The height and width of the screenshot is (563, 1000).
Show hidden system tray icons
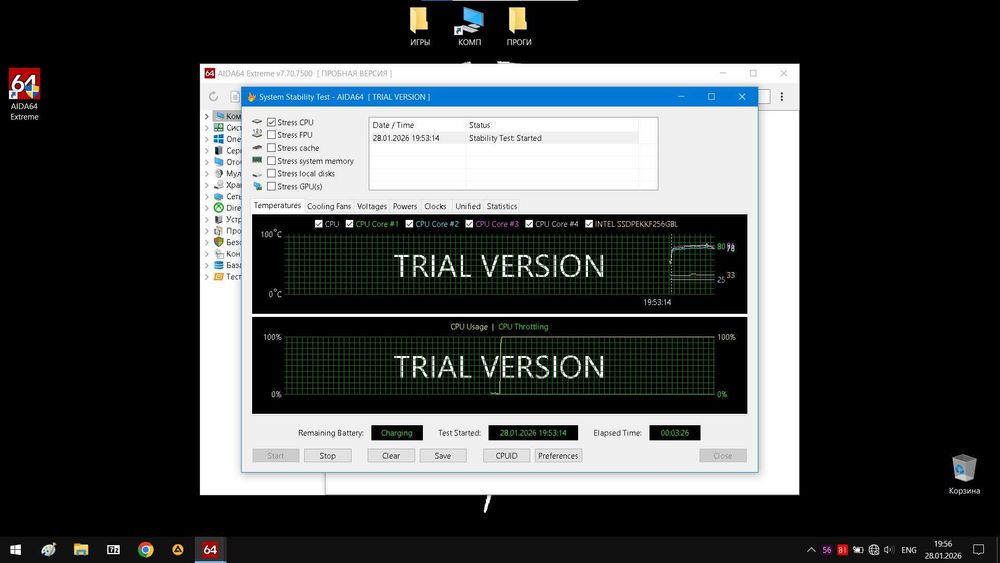click(x=811, y=550)
